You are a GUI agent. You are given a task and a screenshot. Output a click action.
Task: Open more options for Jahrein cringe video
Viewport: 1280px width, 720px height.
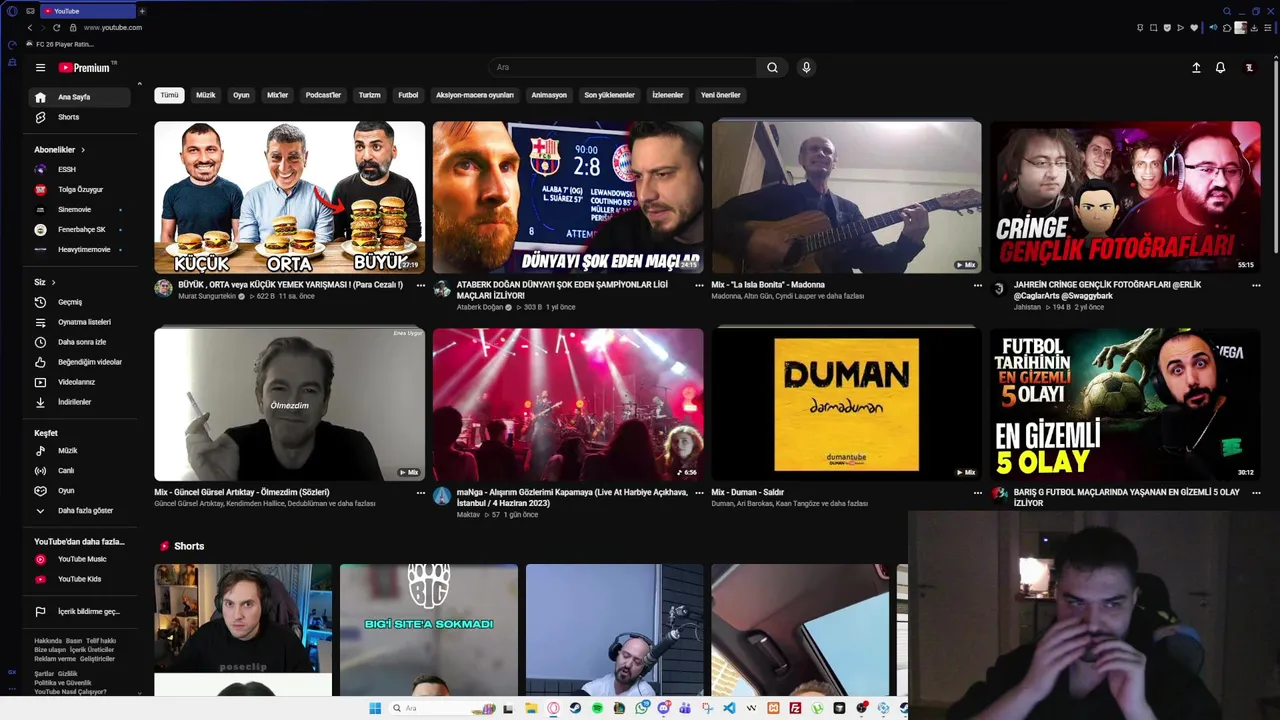[x=1256, y=285]
